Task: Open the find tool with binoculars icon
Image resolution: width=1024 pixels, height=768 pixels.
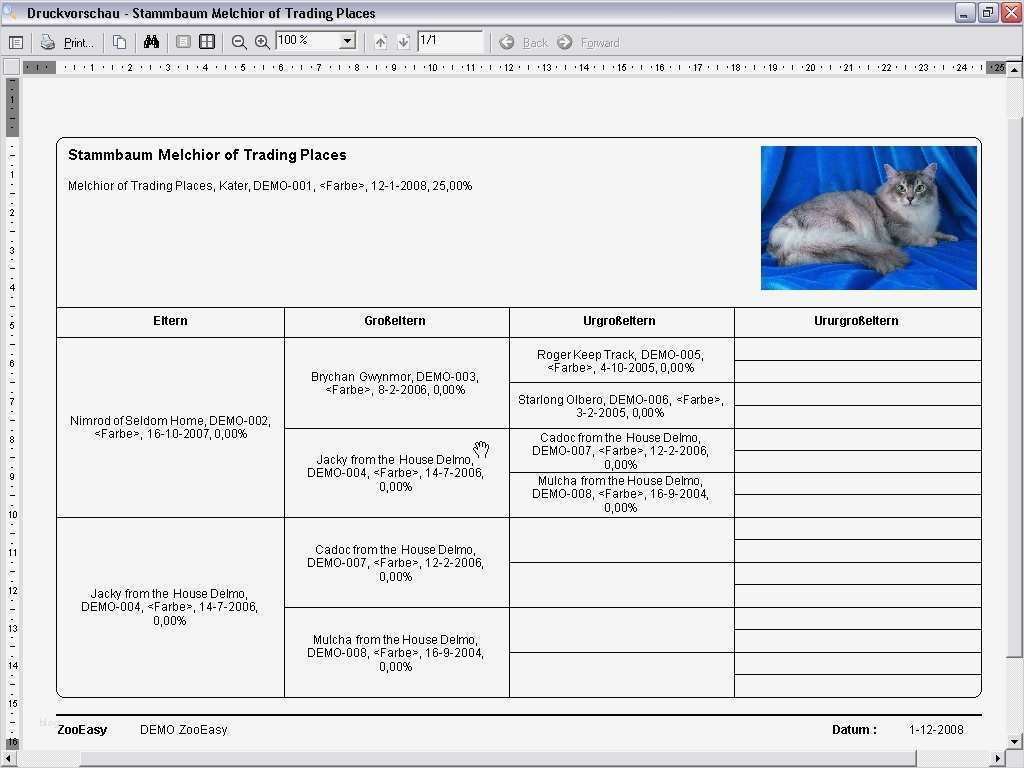Action: coord(151,41)
